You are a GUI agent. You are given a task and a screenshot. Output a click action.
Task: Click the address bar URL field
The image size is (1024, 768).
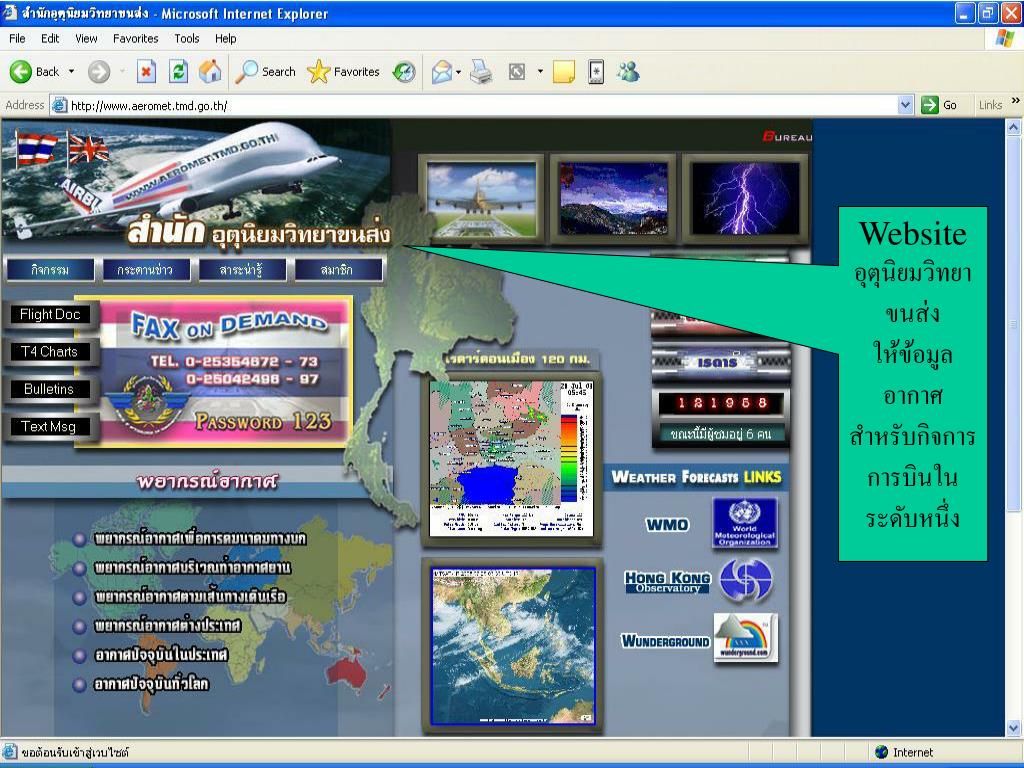tap(482, 105)
